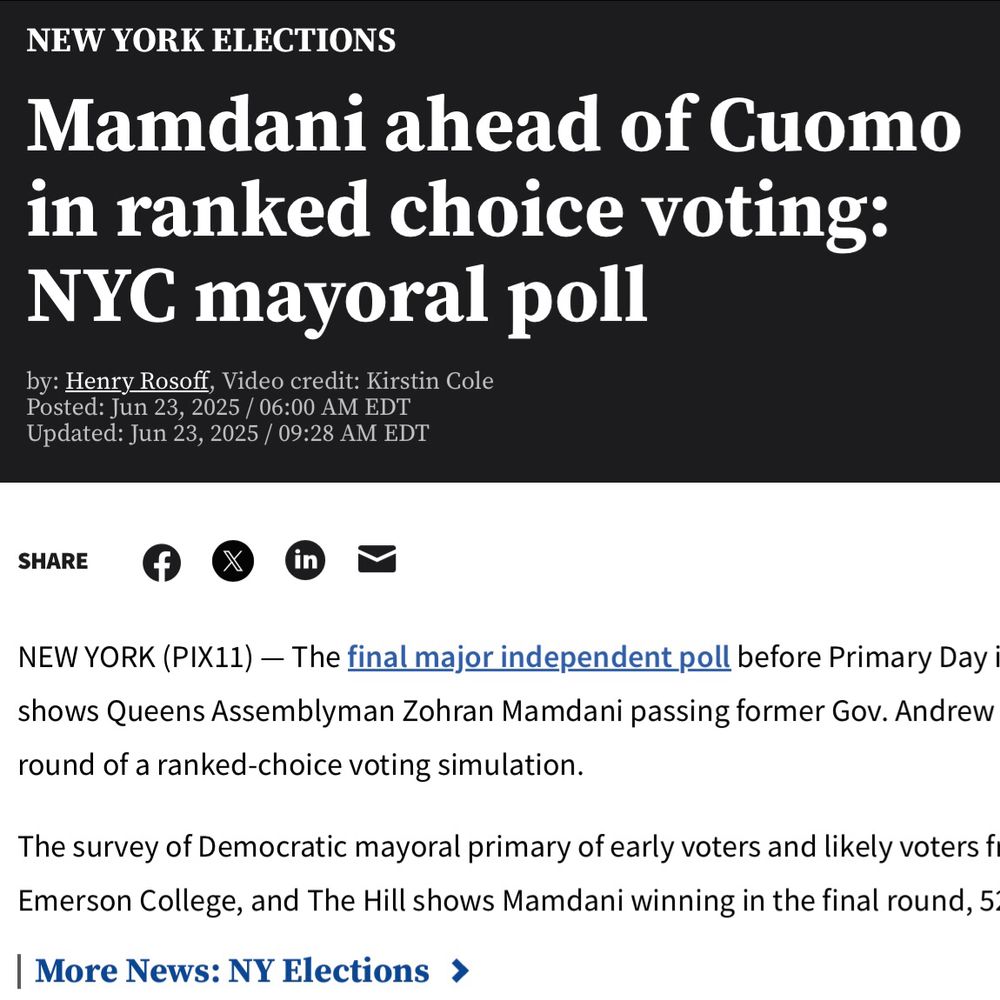Share the article on LinkedIn
The image size is (1000, 1000).
(x=305, y=560)
